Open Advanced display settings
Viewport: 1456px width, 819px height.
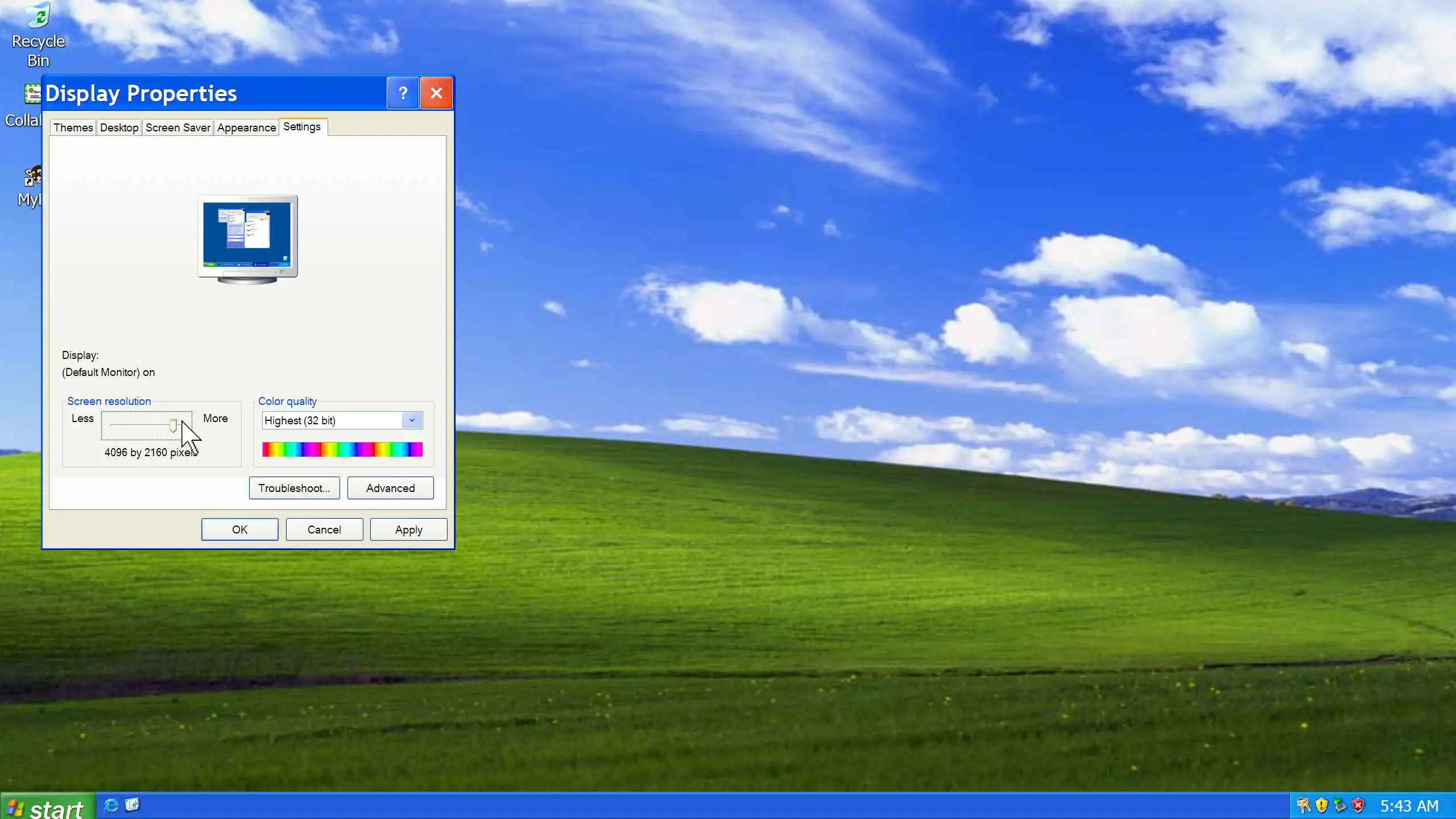click(x=390, y=488)
